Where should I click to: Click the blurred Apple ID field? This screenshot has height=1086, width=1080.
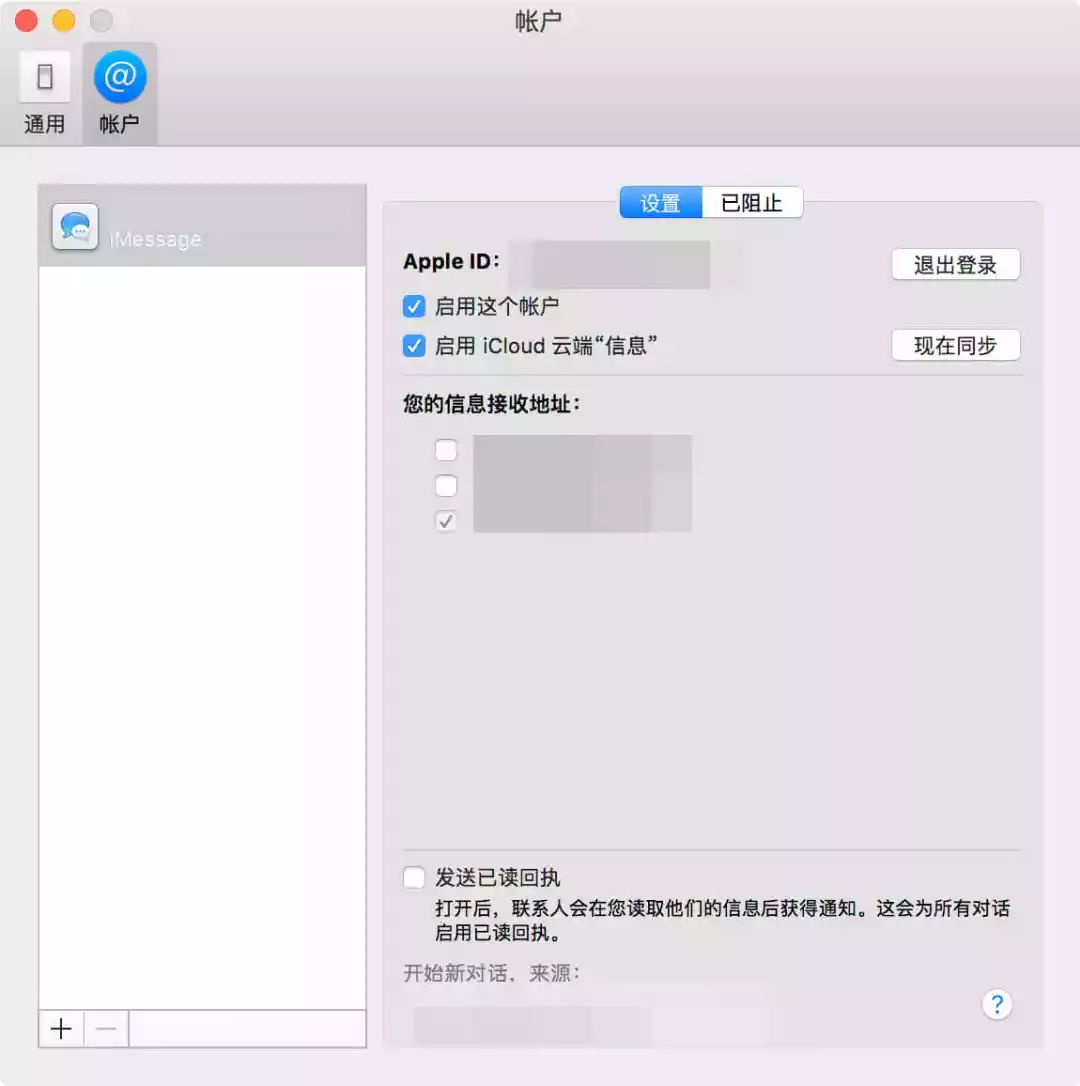(x=610, y=264)
